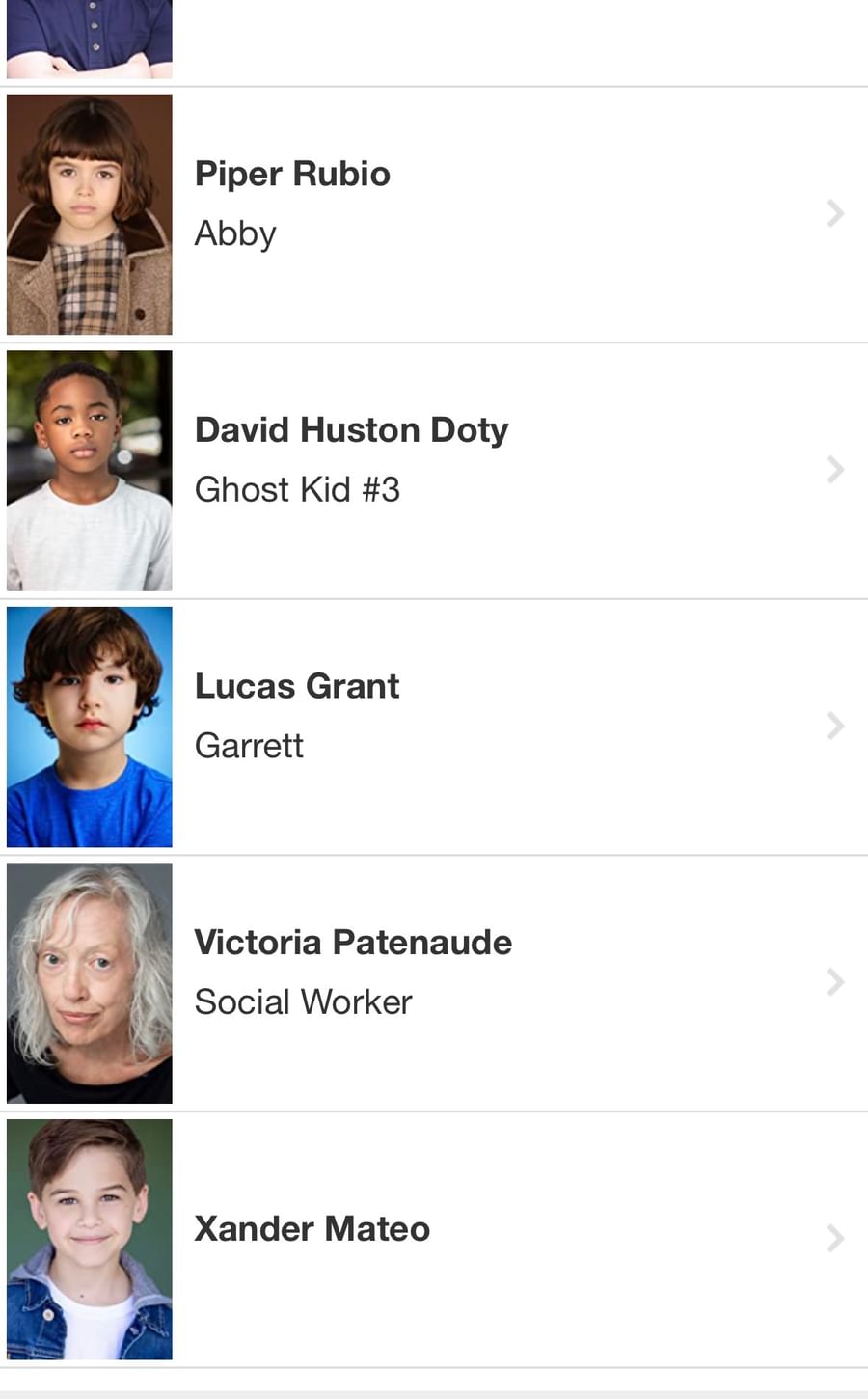
Task: Select the photo thumbnail next to Piper Rubio
Action: pos(90,214)
